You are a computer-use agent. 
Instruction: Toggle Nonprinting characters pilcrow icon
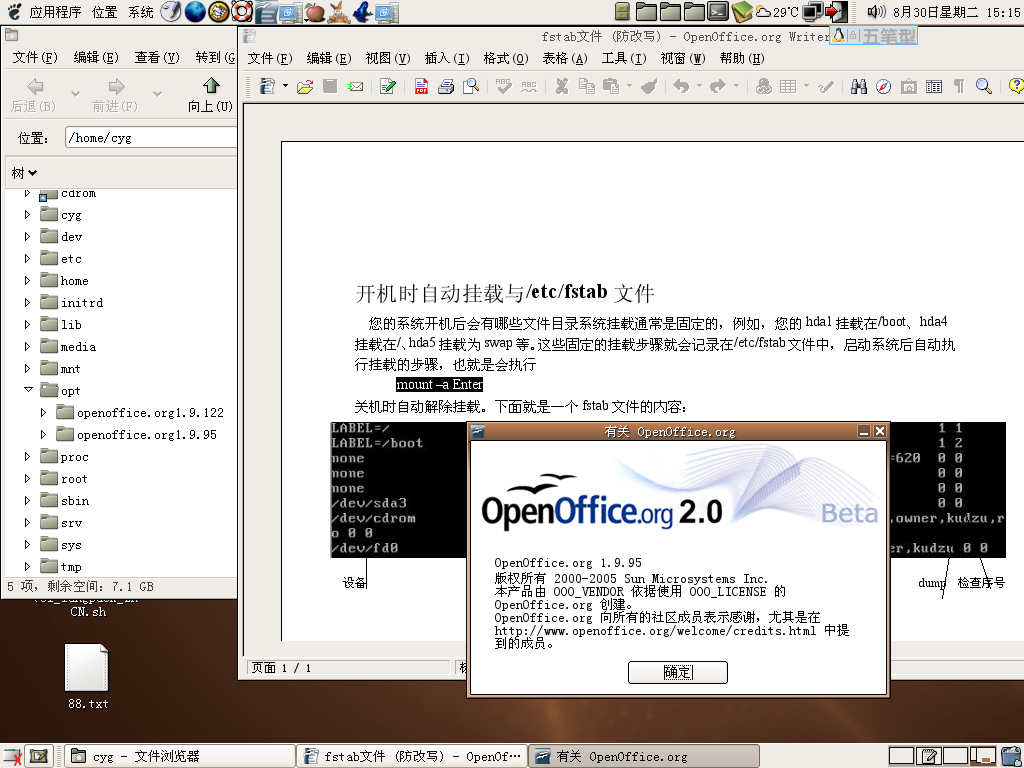click(959, 86)
